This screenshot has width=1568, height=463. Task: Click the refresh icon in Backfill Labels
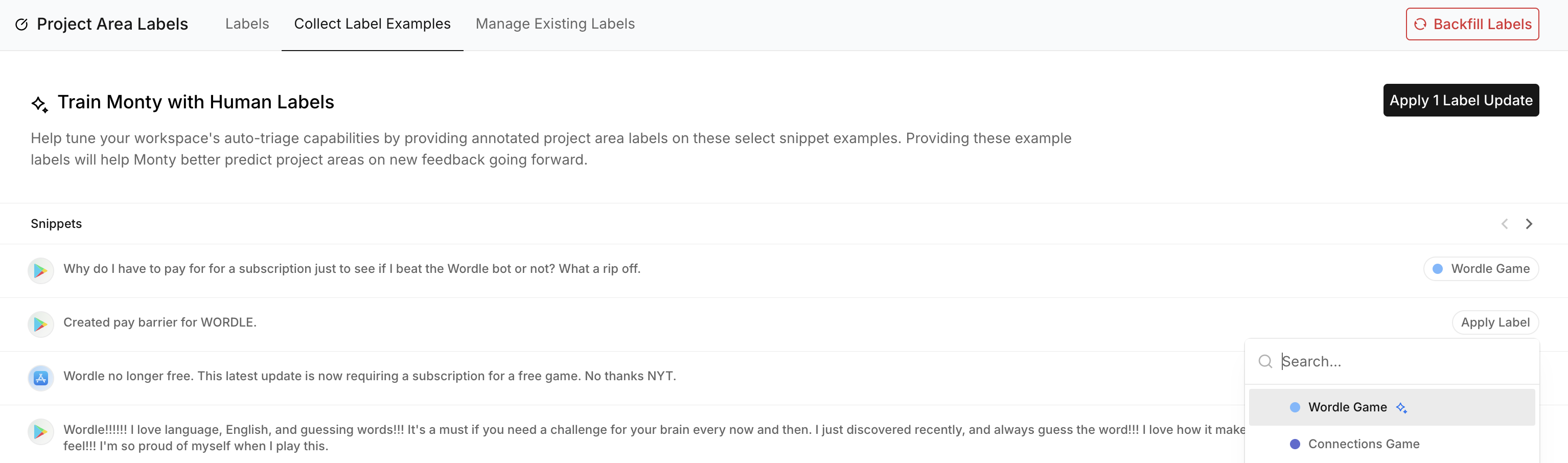1420,25
